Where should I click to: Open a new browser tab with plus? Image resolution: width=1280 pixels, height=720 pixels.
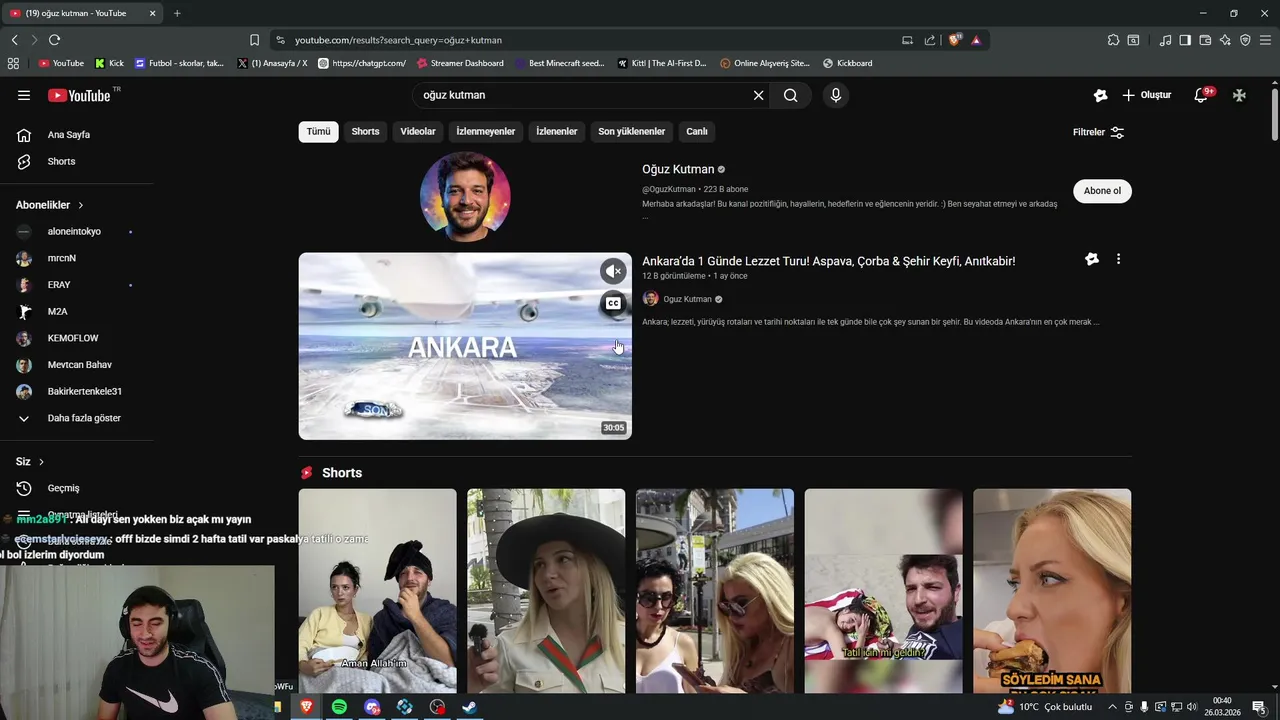tap(177, 13)
